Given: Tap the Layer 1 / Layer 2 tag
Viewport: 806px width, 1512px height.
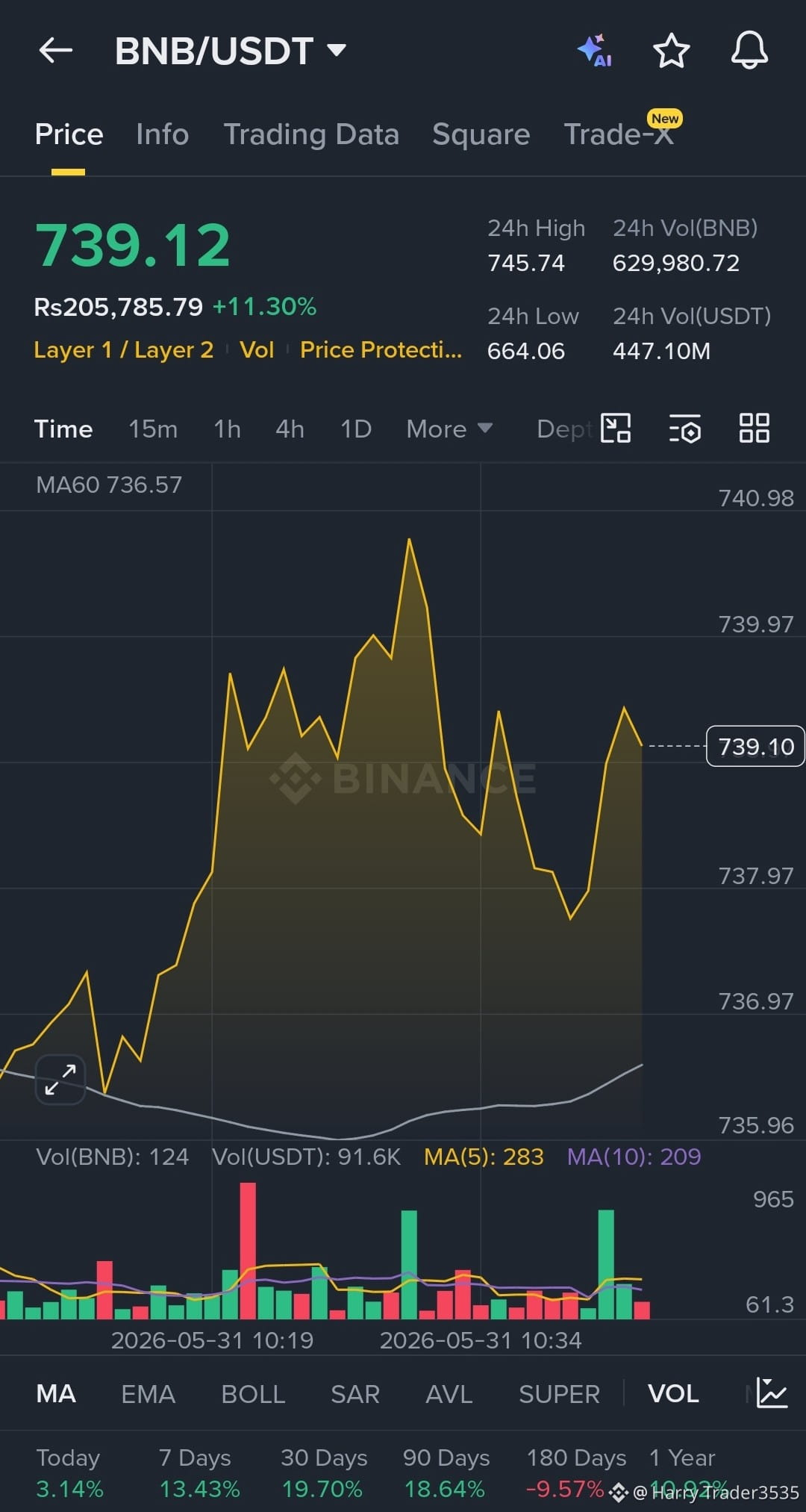Looking at the screenshot, I should click(124, 349).
